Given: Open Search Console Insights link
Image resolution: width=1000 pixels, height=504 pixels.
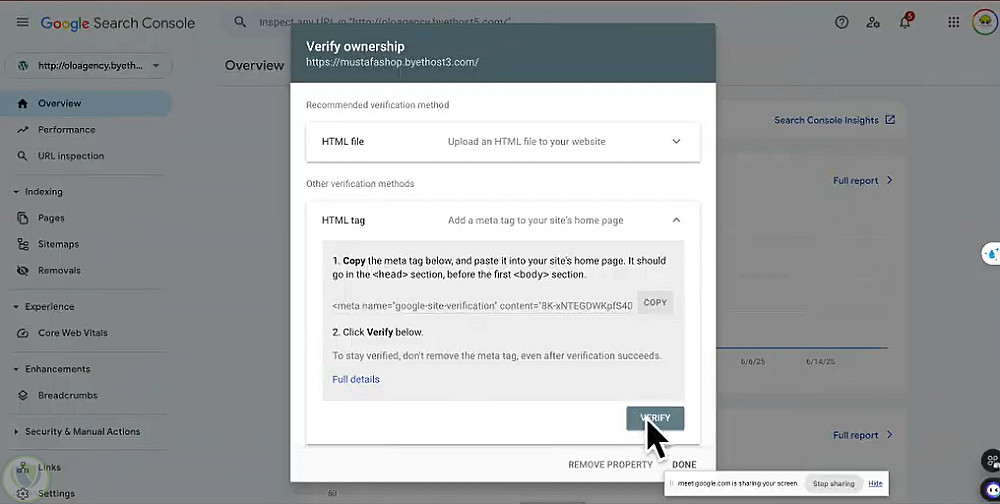Looking at the screenshot, I should click(826, 120).
